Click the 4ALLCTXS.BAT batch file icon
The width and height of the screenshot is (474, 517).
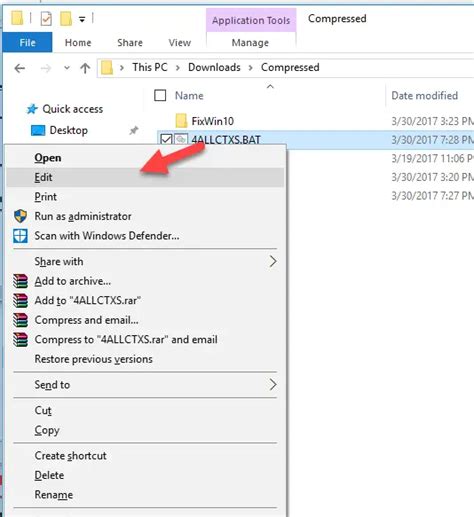pos(181,139)
